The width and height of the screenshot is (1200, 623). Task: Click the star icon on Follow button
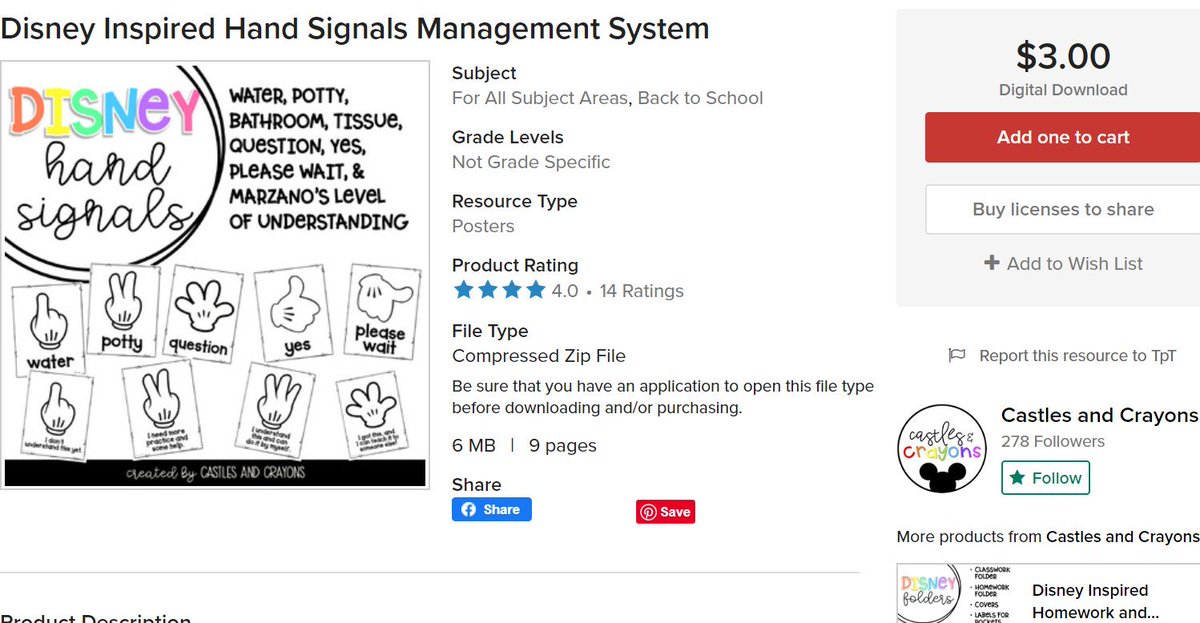pos(1017,478)
